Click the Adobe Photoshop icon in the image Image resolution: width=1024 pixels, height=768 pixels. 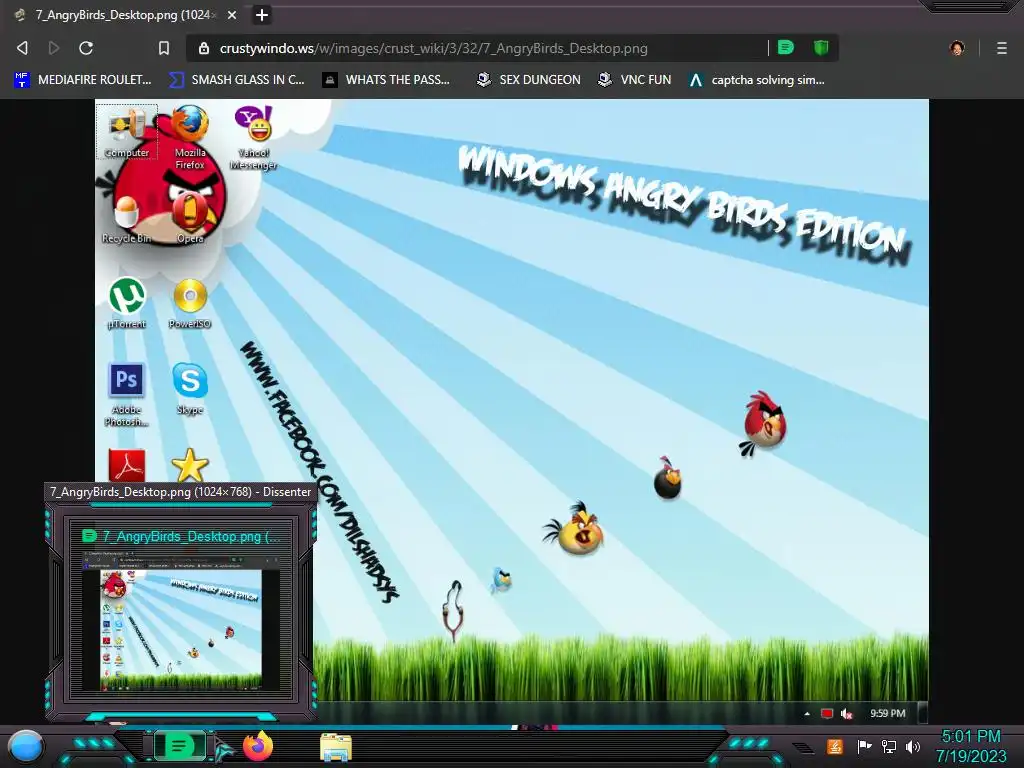(x=127, y=394)
